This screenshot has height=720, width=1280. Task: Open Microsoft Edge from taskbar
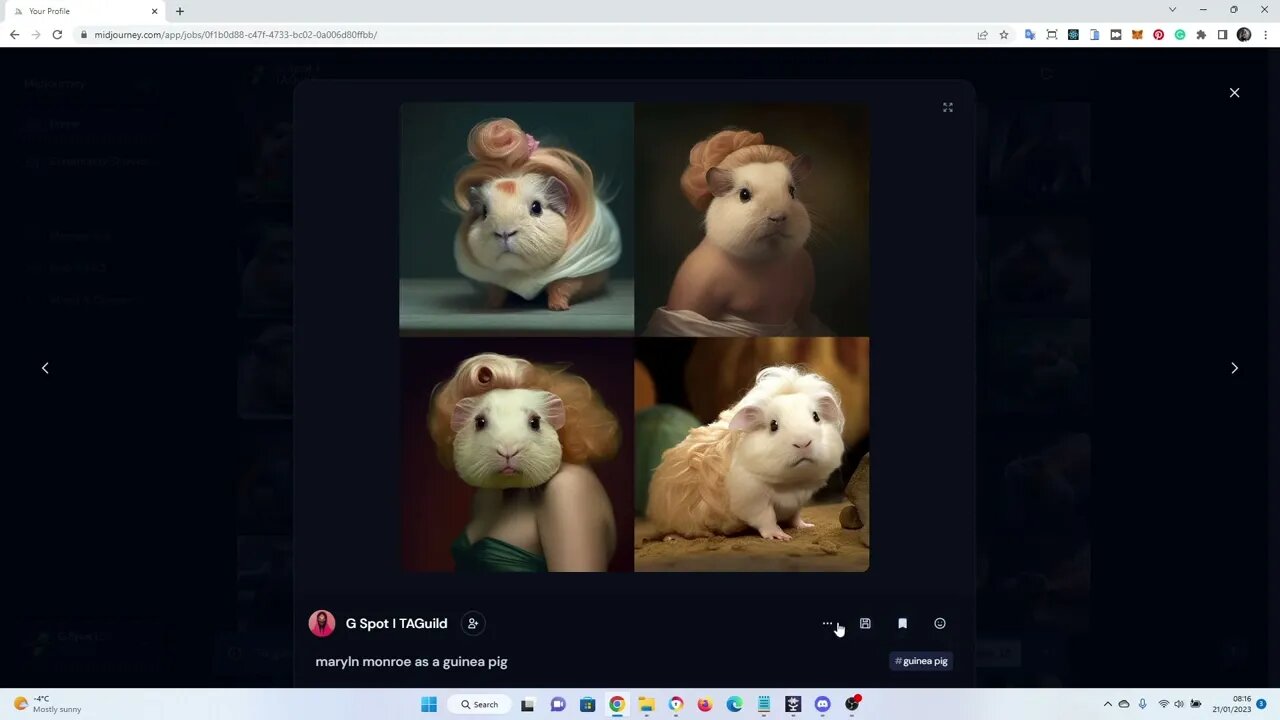[734, 704]
